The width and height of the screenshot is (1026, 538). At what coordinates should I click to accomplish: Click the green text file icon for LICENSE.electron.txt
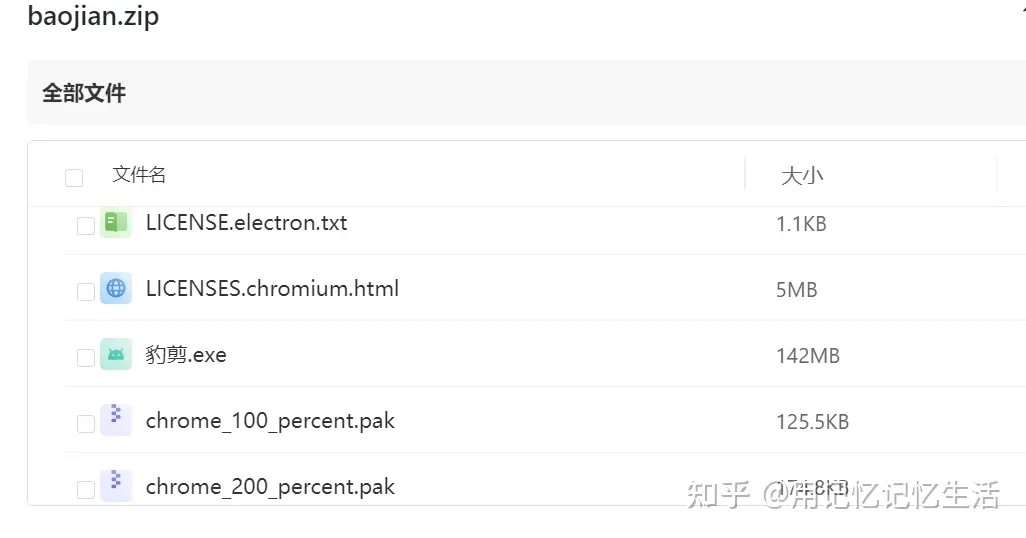pos(116,223)
